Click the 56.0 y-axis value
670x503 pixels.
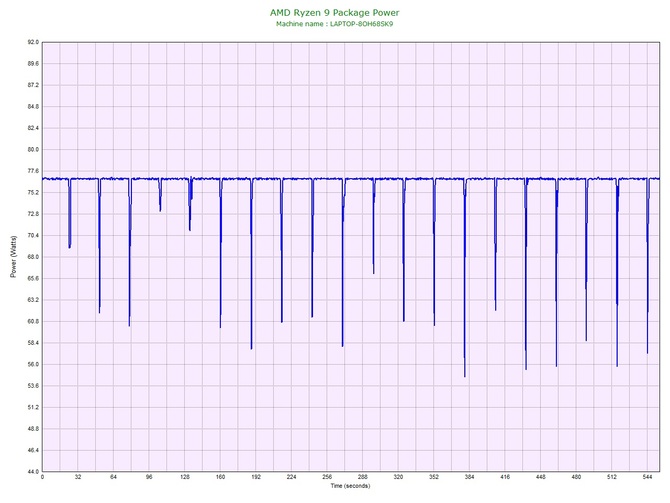click(x=33, y=365)
